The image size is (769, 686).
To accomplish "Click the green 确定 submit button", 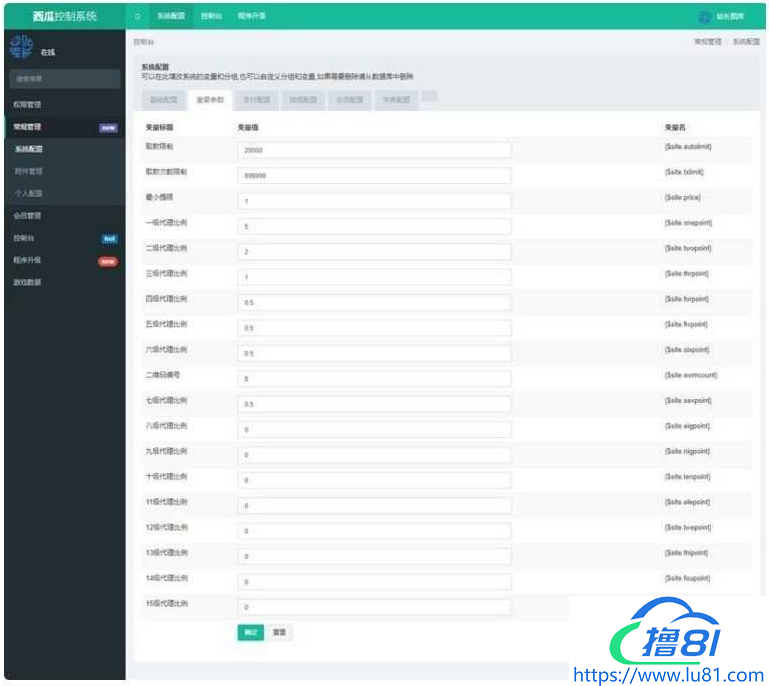I will [x=250, y=632].
